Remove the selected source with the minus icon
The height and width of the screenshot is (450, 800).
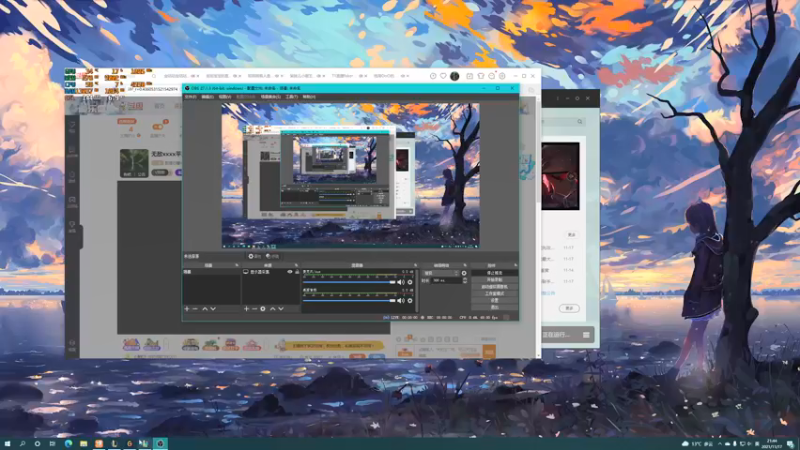(254, 309)
